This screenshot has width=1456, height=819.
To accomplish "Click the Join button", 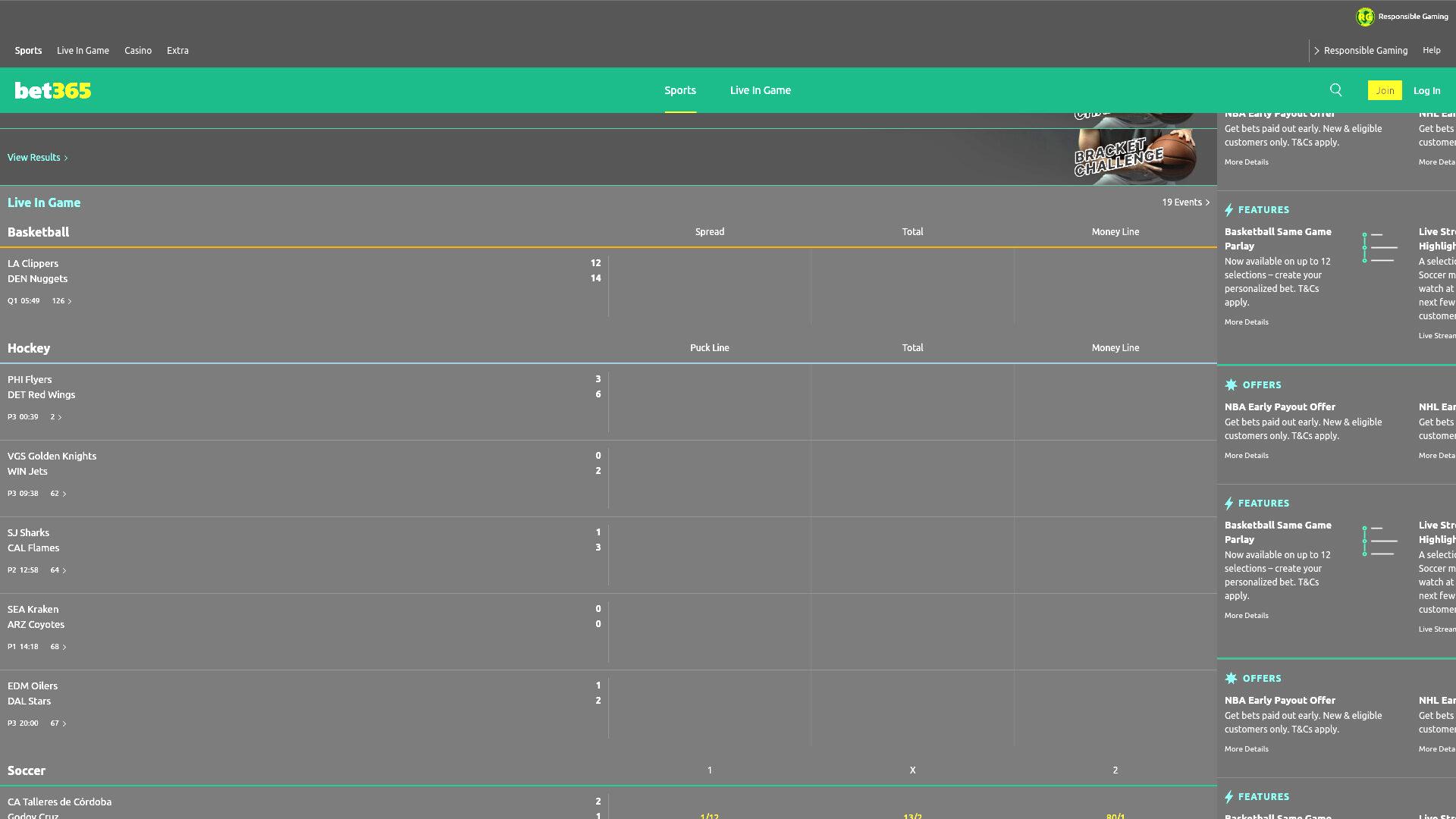I will [1385, 90].
